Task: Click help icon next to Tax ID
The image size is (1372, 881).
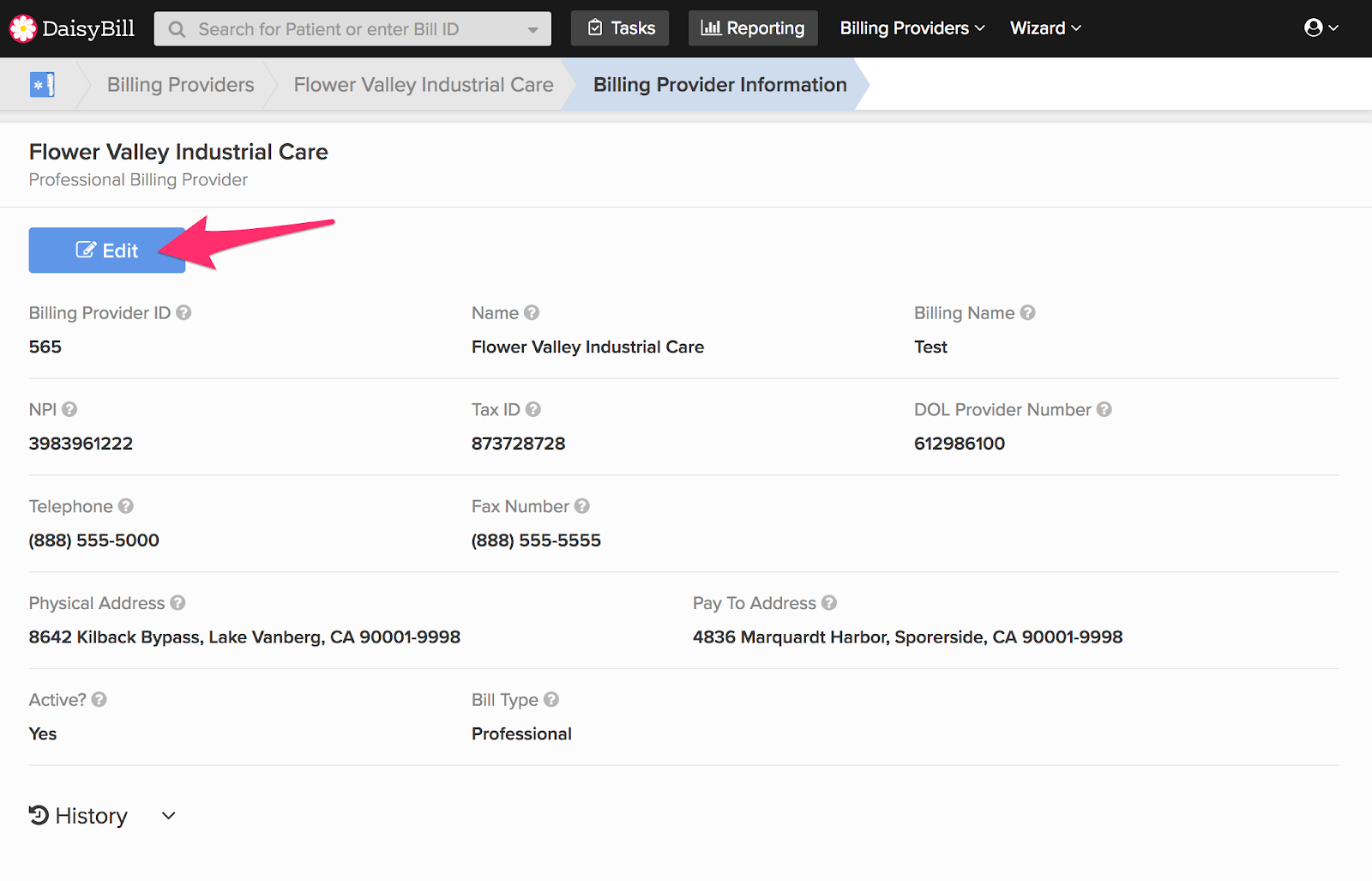Action: (x=533, y=409)
